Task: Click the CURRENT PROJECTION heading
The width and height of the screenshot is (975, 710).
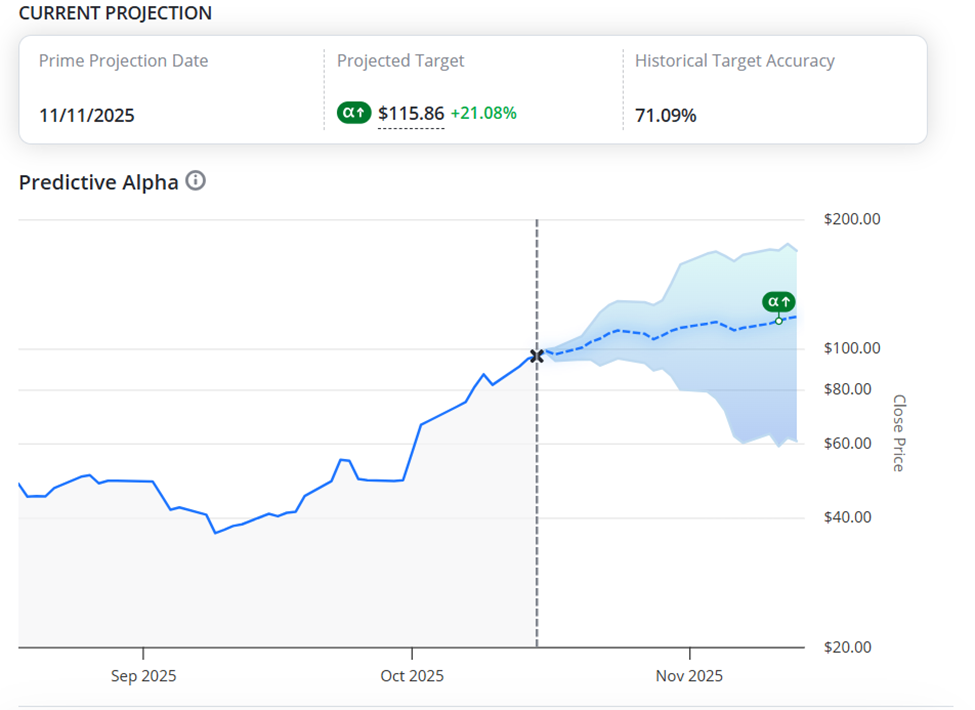Action: click(x=115, y=13)
